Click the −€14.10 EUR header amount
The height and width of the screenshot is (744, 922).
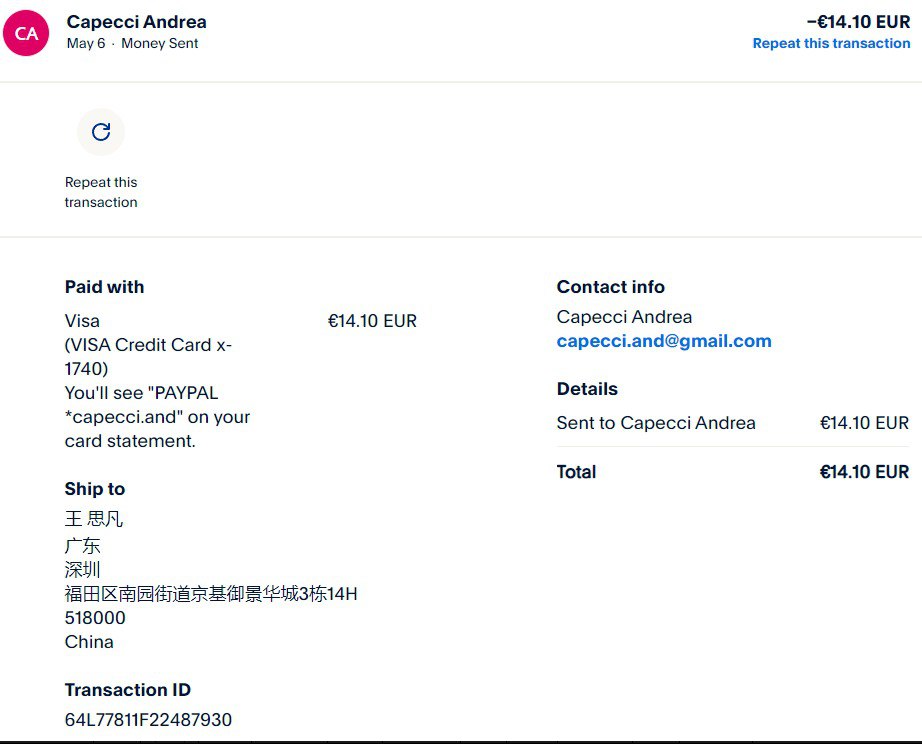click(x=858, y=21)
